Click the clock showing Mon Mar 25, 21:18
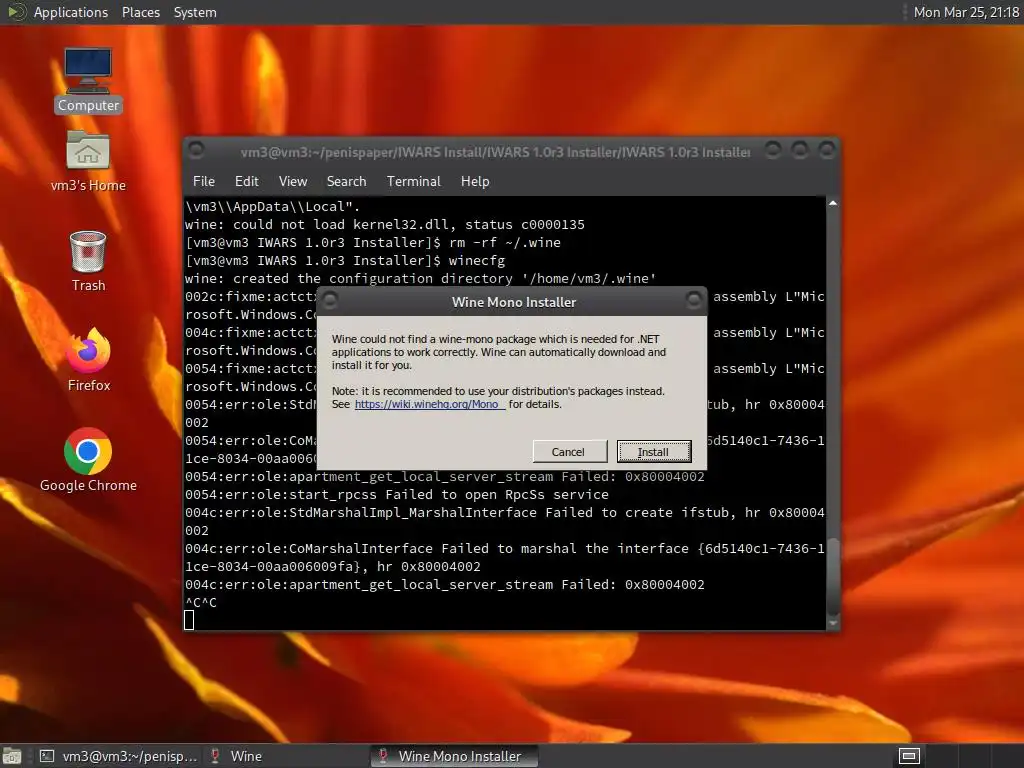The width and height of the screenshot is (1024, 768). point(966,12)
